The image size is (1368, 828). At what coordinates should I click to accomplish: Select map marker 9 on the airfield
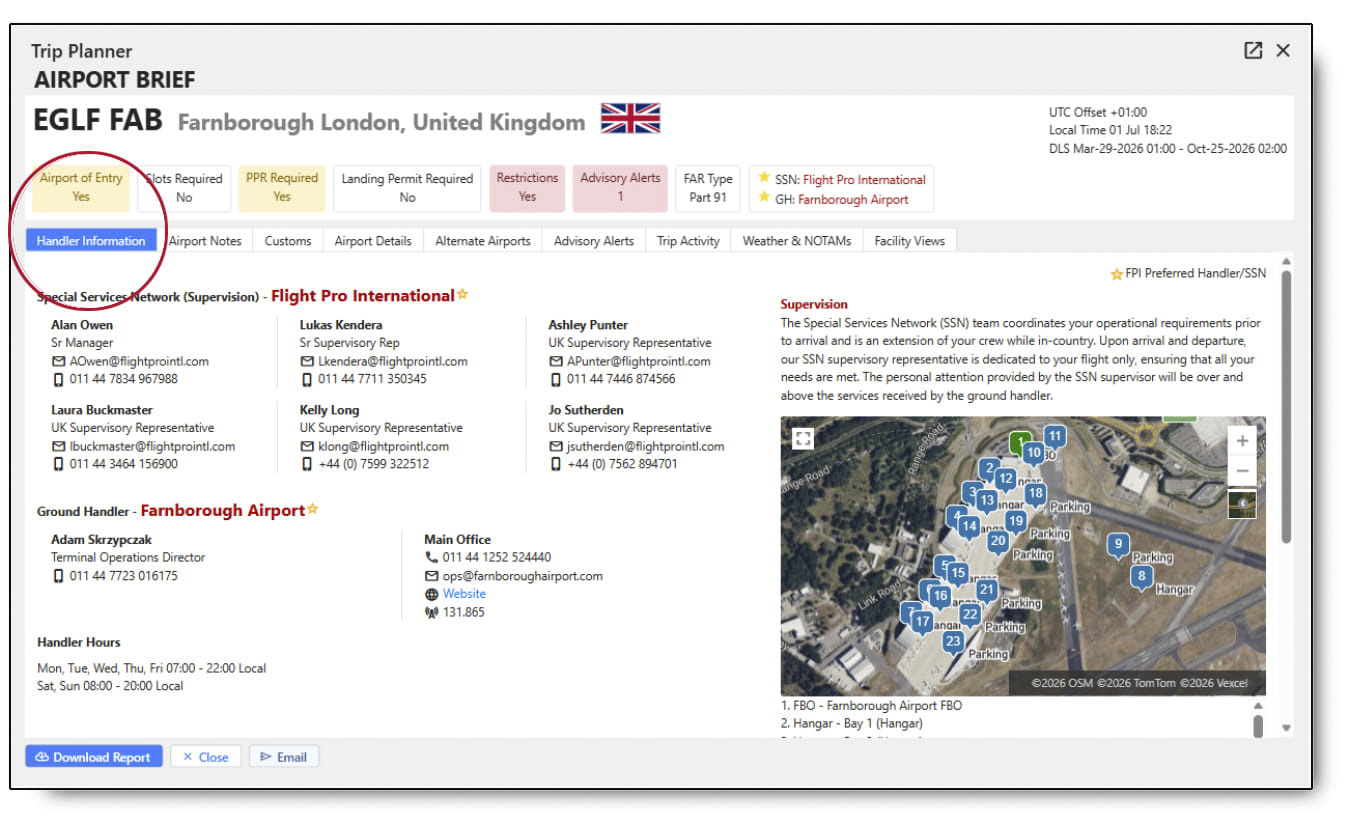[1118, 545]
